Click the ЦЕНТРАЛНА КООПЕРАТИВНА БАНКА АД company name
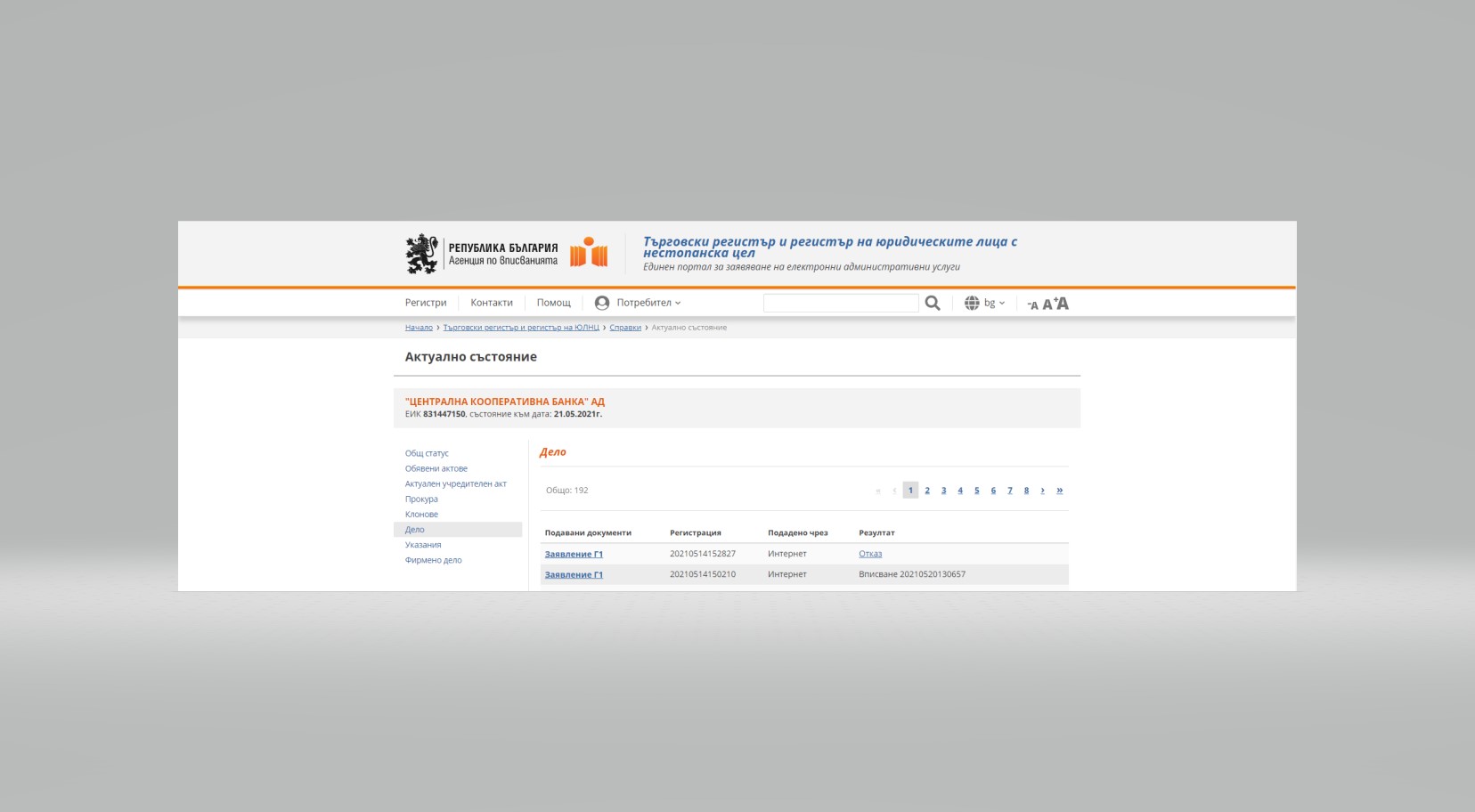1475x812 pixels. coord(505,402)
